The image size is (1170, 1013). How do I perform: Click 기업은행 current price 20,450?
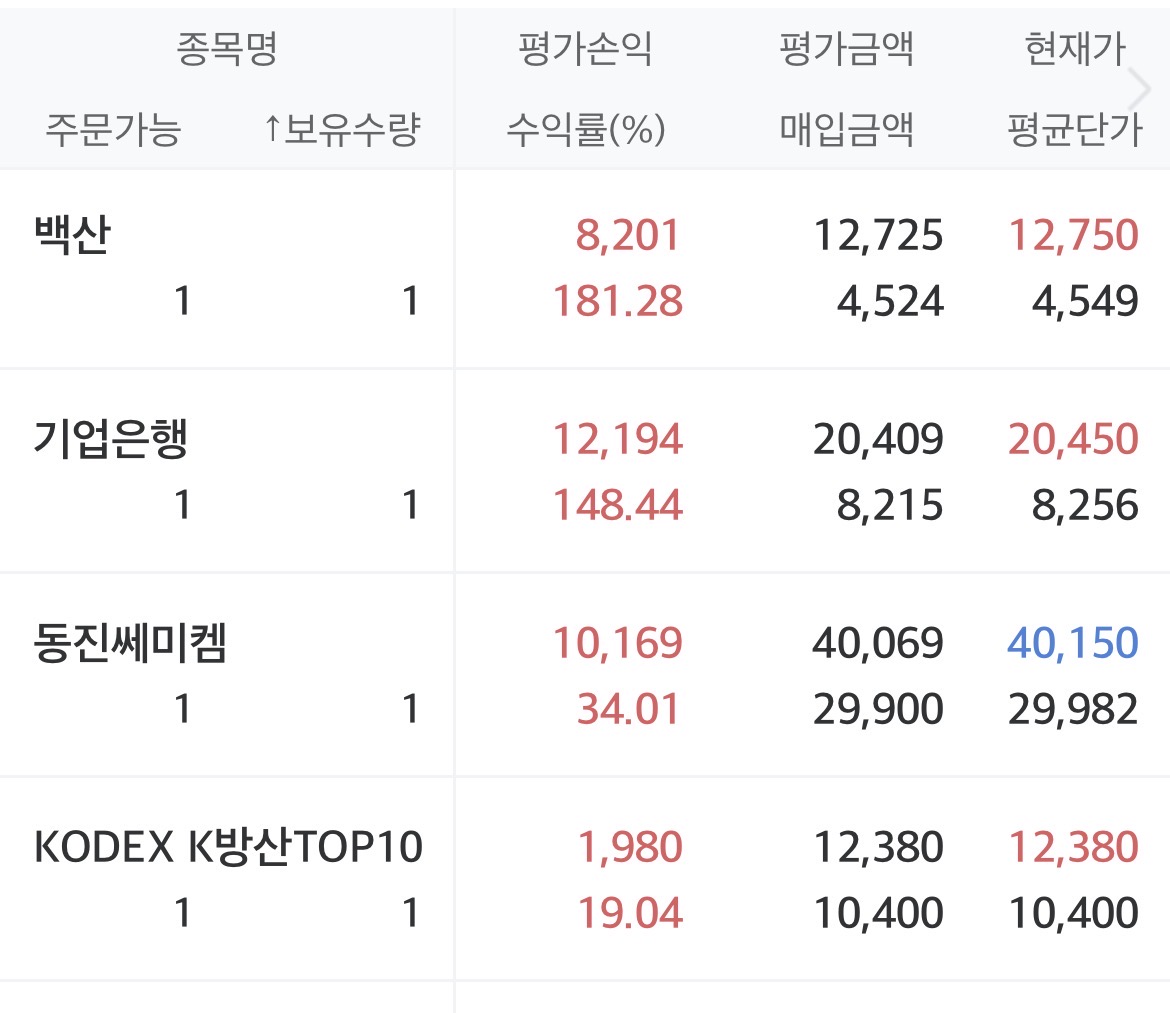coord(1074,440)
